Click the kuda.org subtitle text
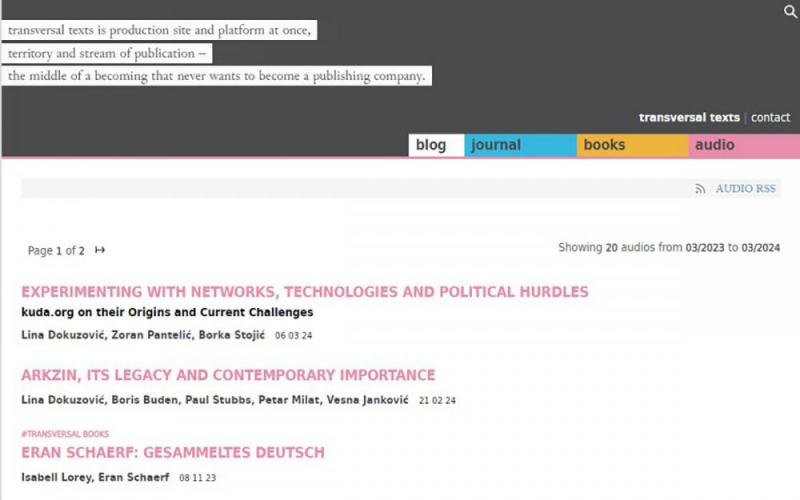Viewport: 800px width, 500px height. click(167, 312)
